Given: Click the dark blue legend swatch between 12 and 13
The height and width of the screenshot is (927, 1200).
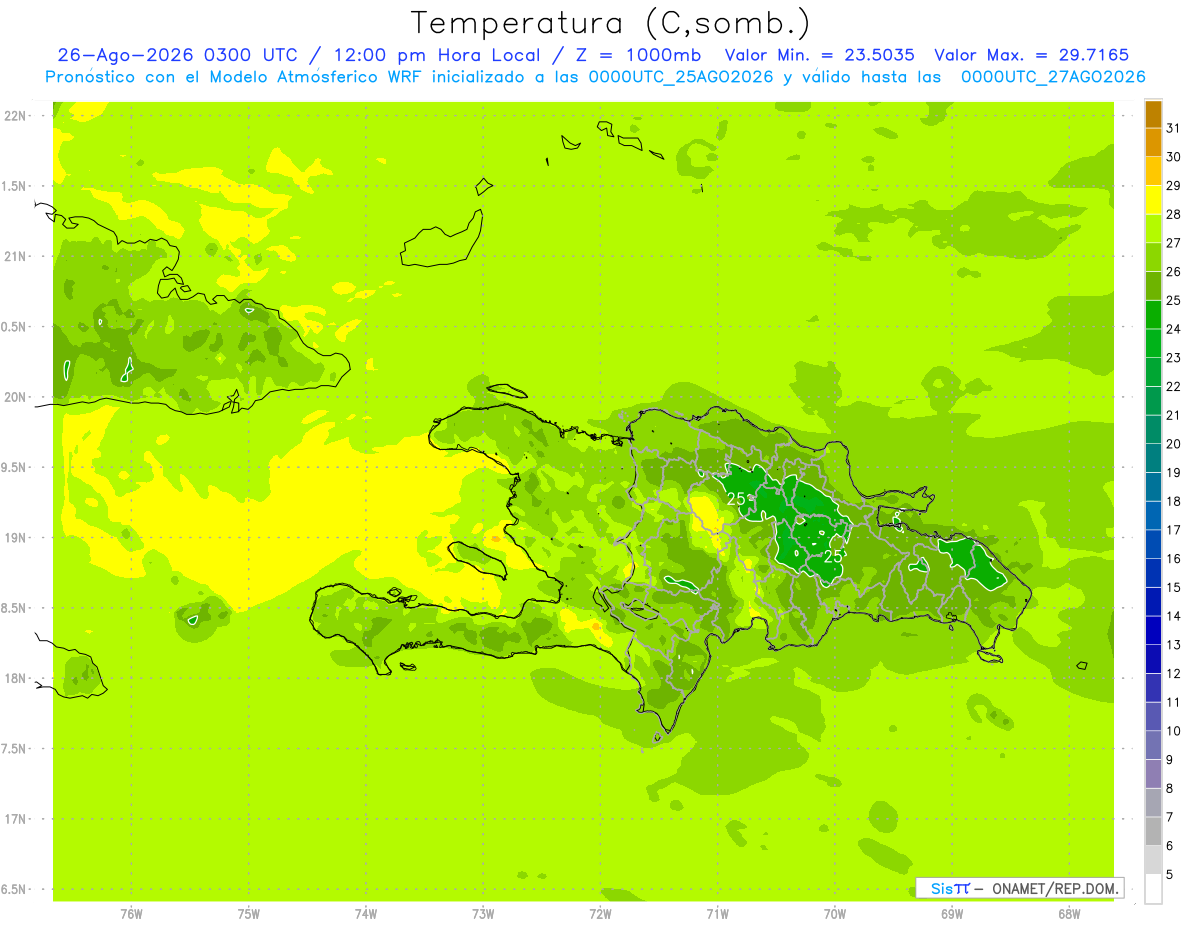Looking at the screenshot, I should (x=1153, y=659).
